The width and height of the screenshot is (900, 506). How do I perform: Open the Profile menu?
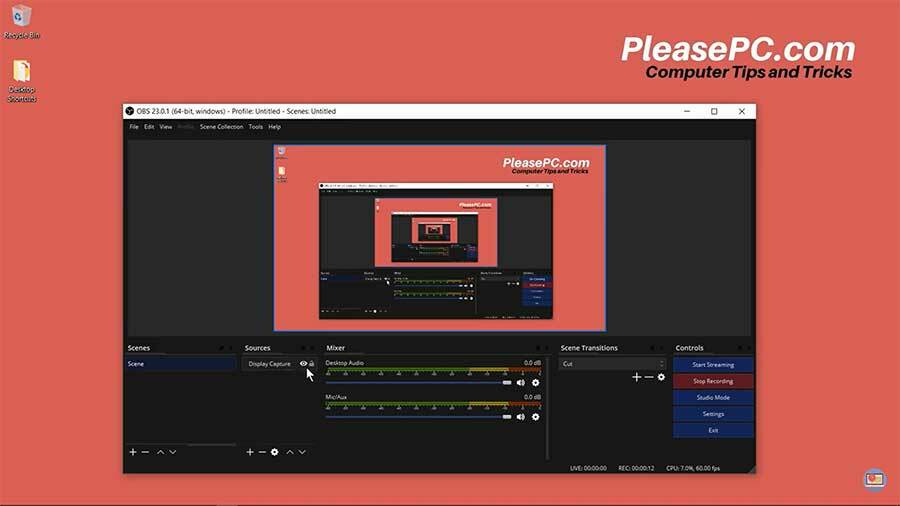pos(186,127)
